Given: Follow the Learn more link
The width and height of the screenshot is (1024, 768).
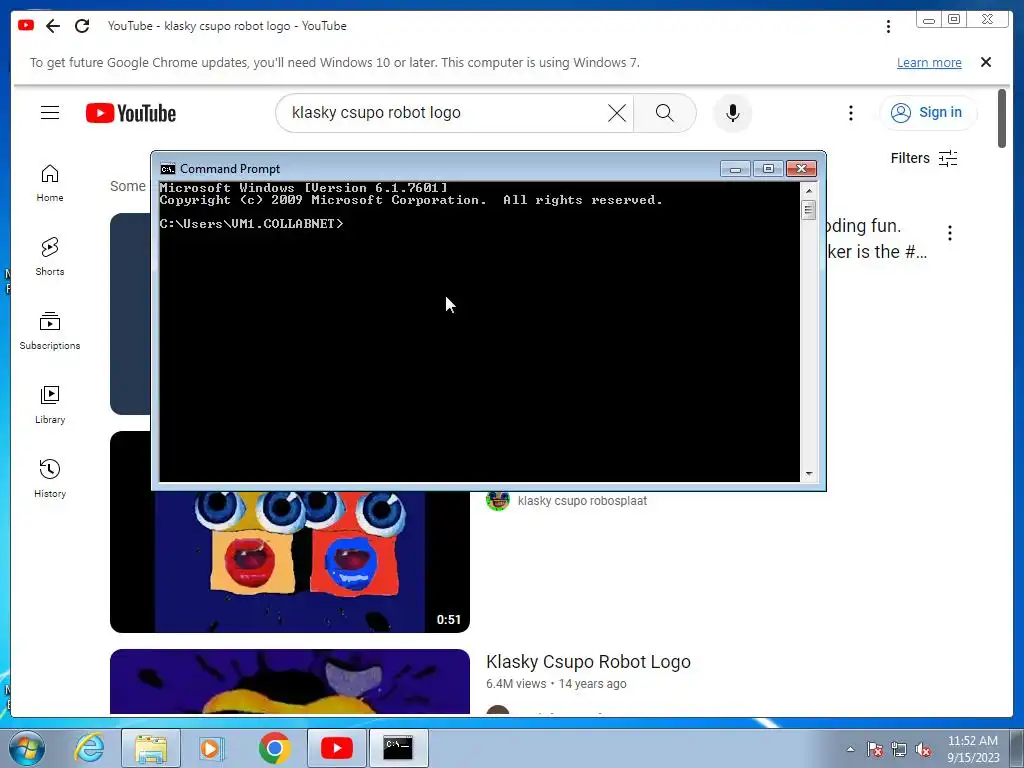Looking at the screenshot, I should coord(929,63).
